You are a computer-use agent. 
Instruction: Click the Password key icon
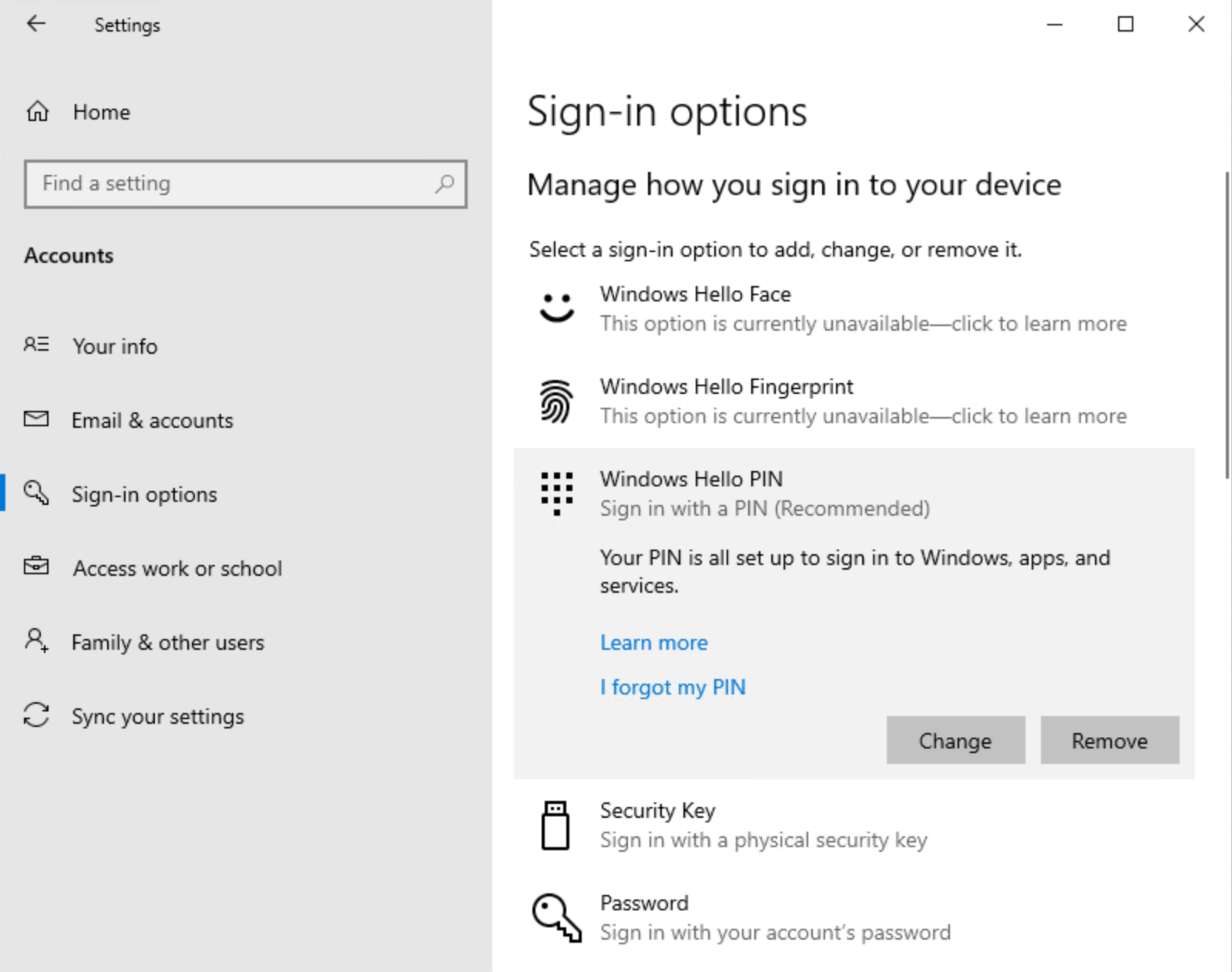556,918
